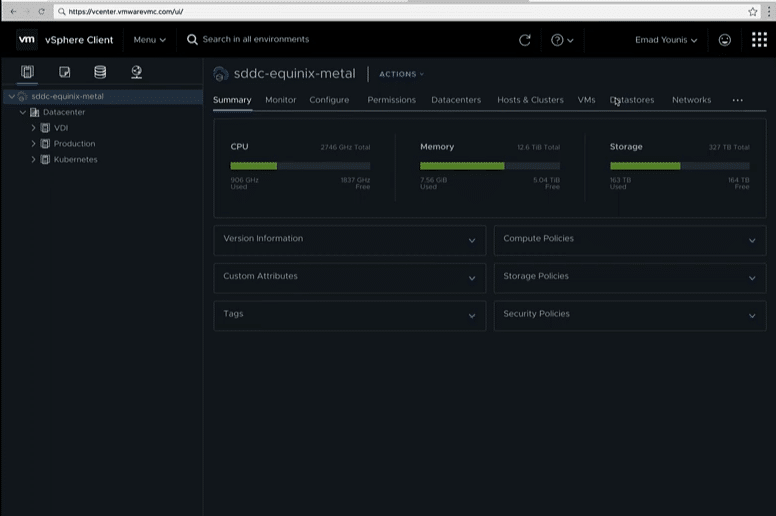The image size is (776, 516).
Task: Click the browser reload button
Action: (42, 11)
